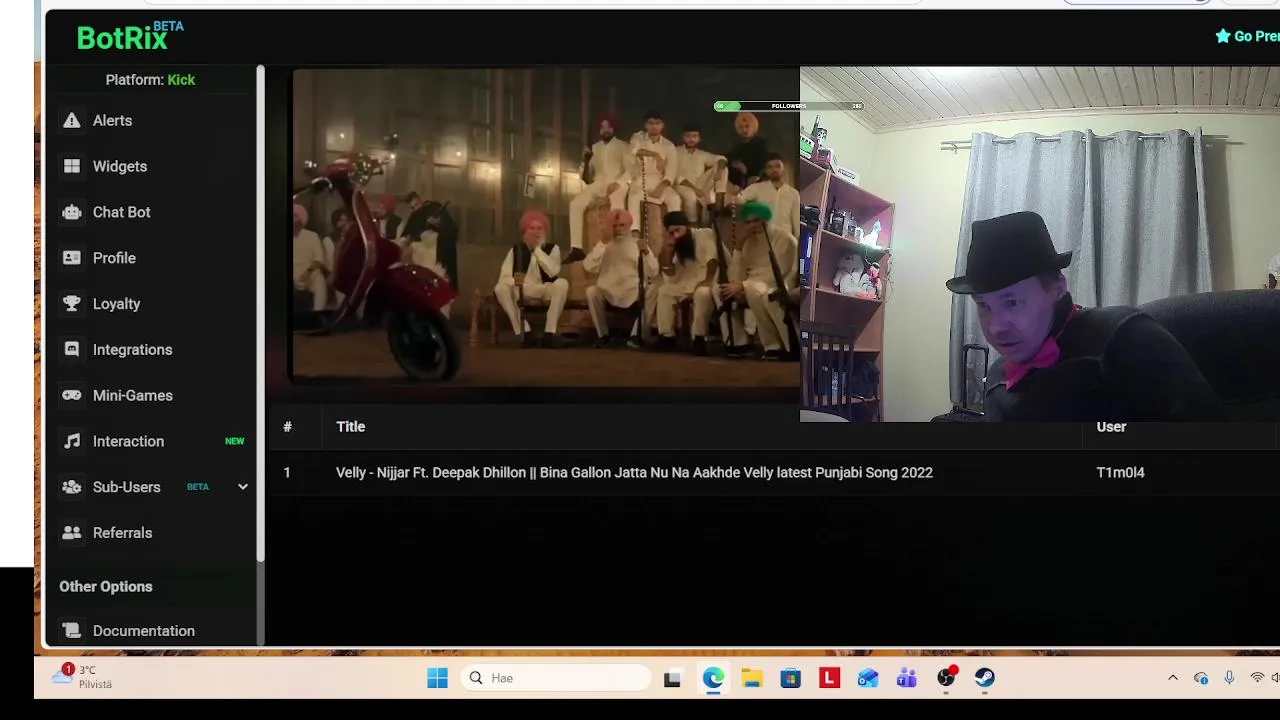This screenshot has width=1280, height=720.
Task: Select Integrations in the sidebar
Action: pyautogui.click(x=132, y=350)
